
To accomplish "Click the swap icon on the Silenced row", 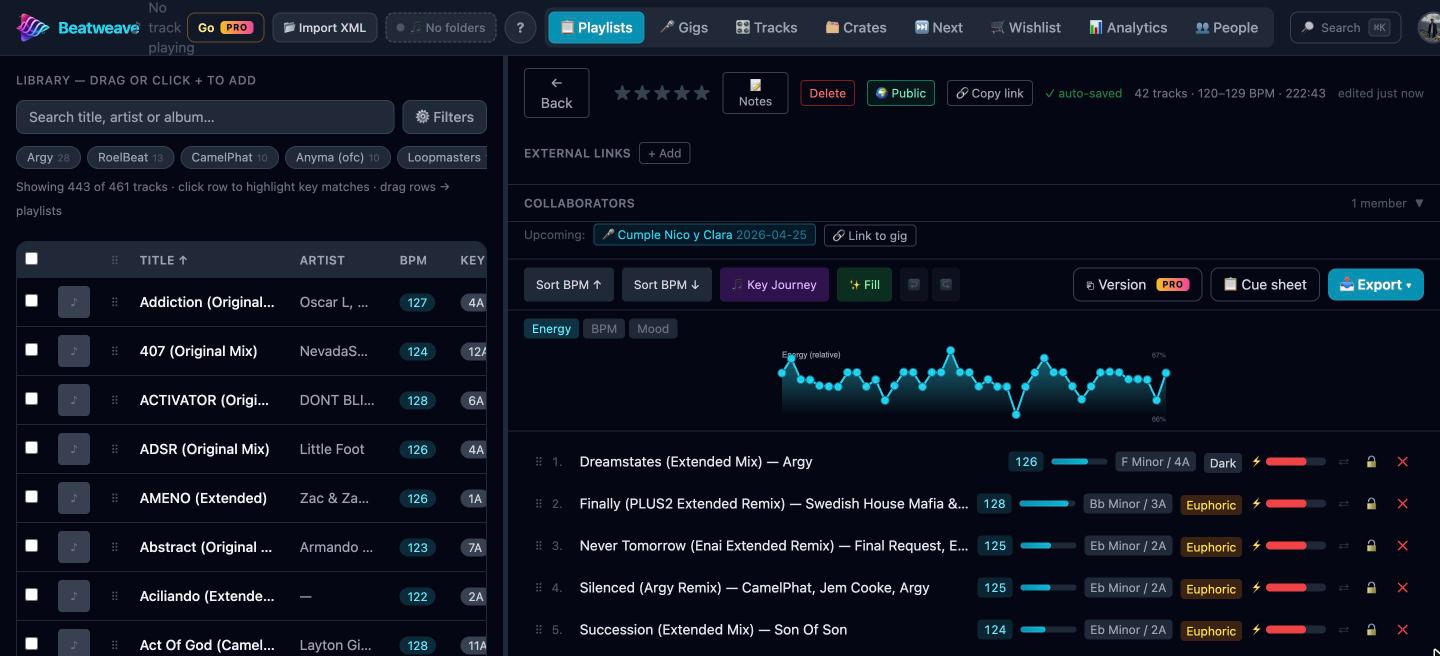I will pos(1343,588).
